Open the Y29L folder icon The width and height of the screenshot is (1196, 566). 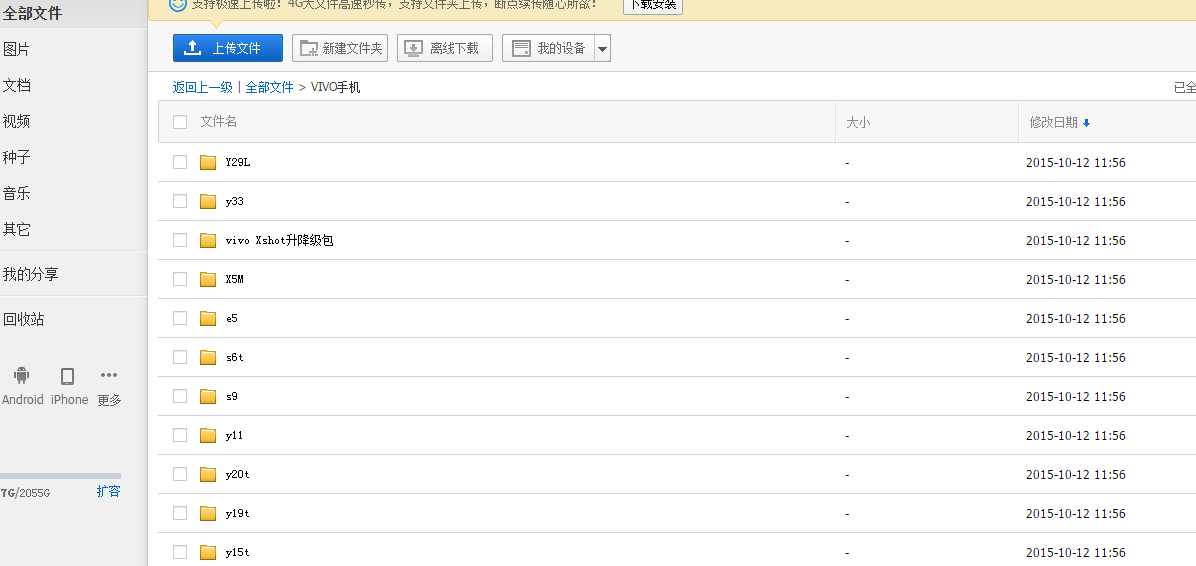click(x=208, y=163)
